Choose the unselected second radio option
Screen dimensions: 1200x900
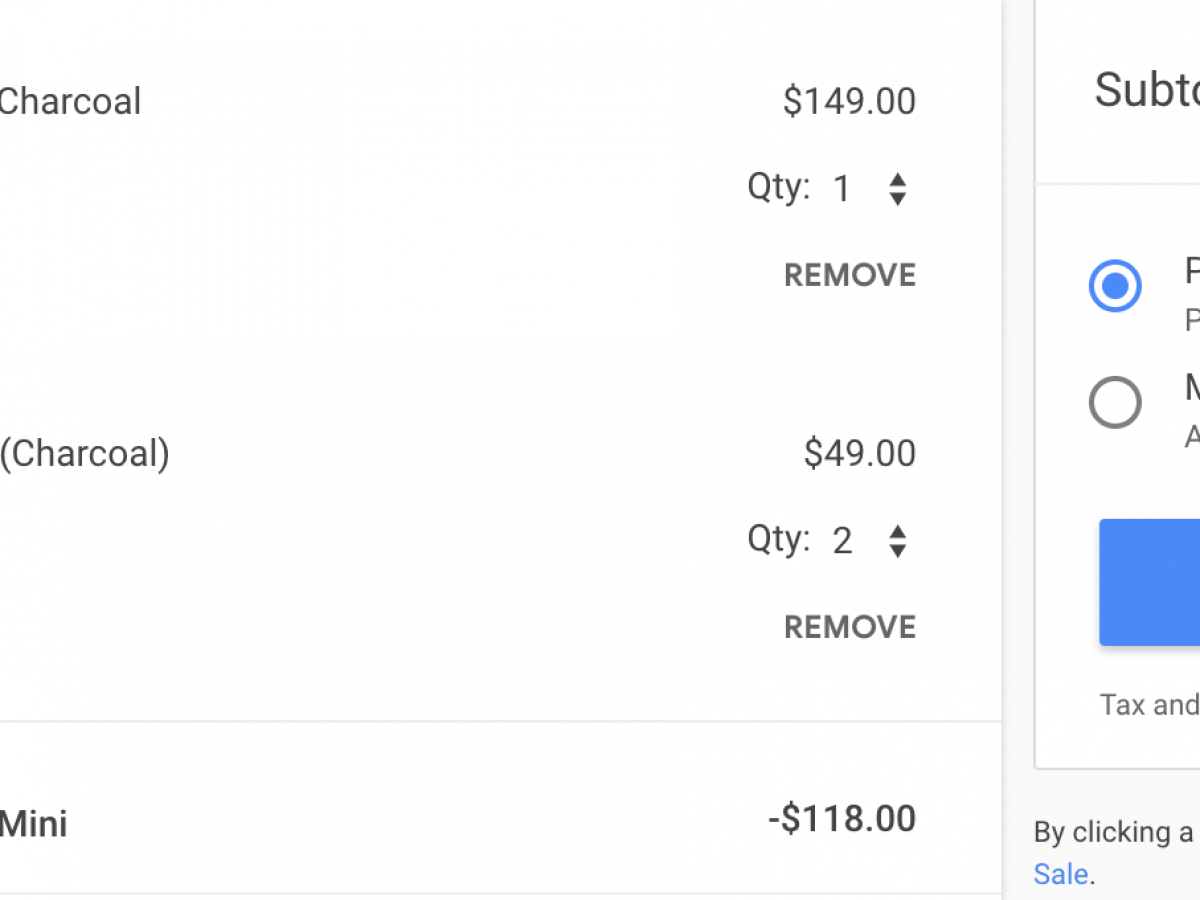point(1114,402)
